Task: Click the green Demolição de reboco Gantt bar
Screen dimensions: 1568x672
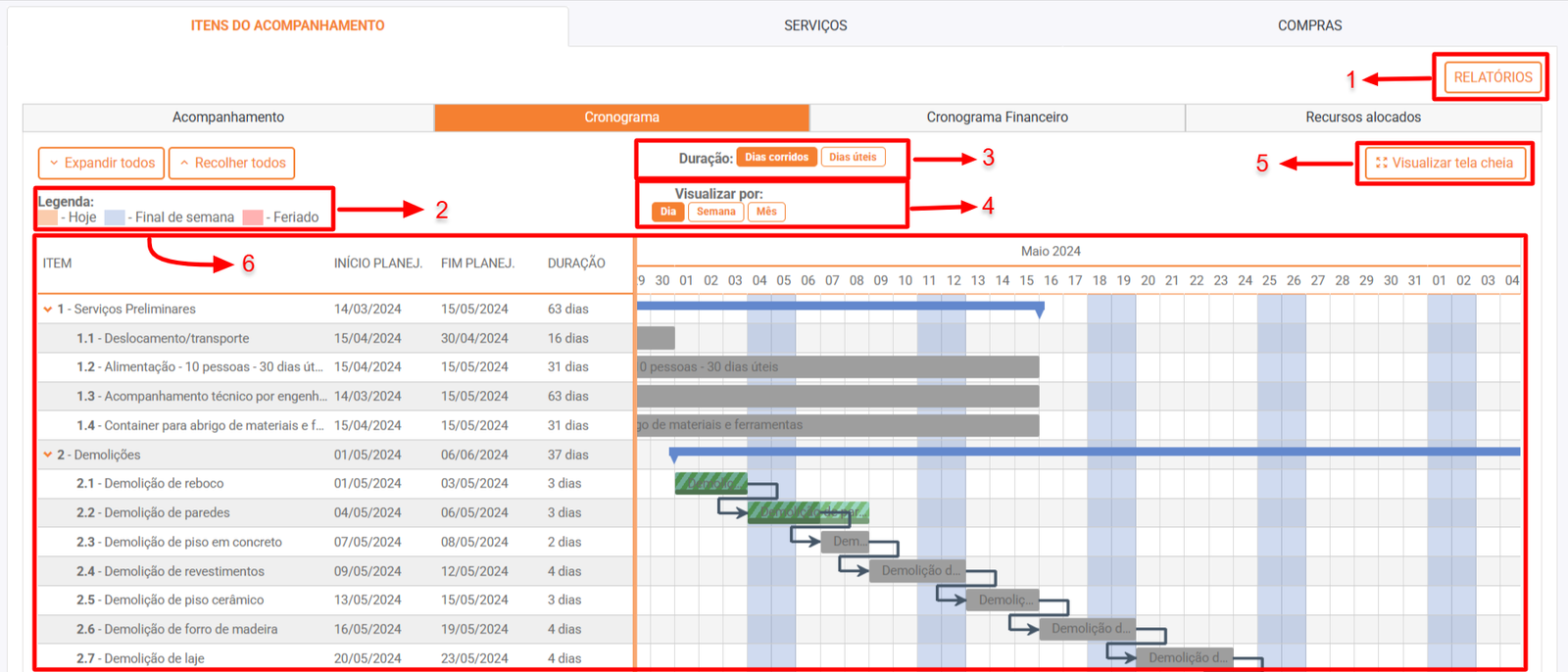Action: pyautogui.click(x=710, y=483)
